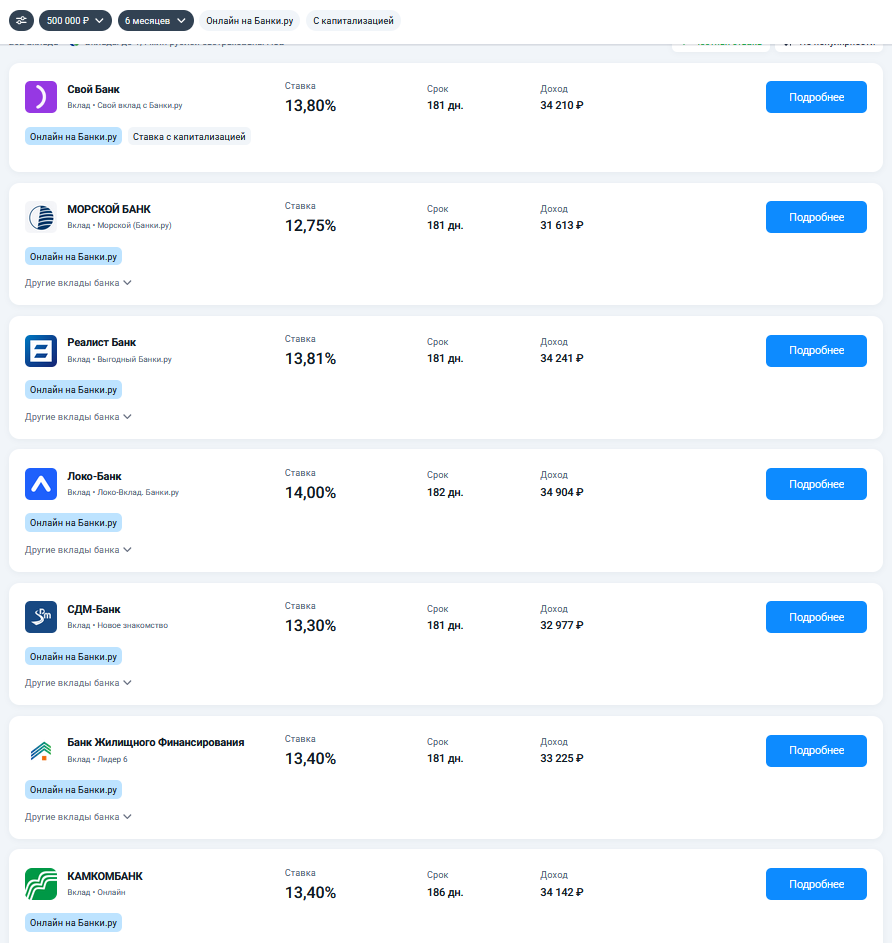
Task: Open the filters settings icon
Action: 21,20
